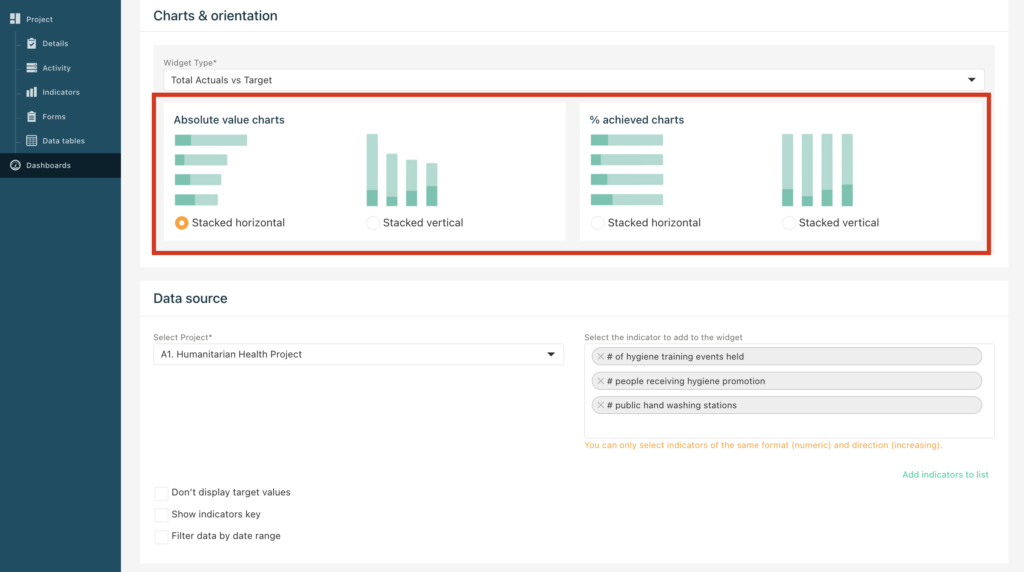Expand the Select Project dropdown
The width and height of the screenshot is (1024, 572).
(x=358, y=354)
